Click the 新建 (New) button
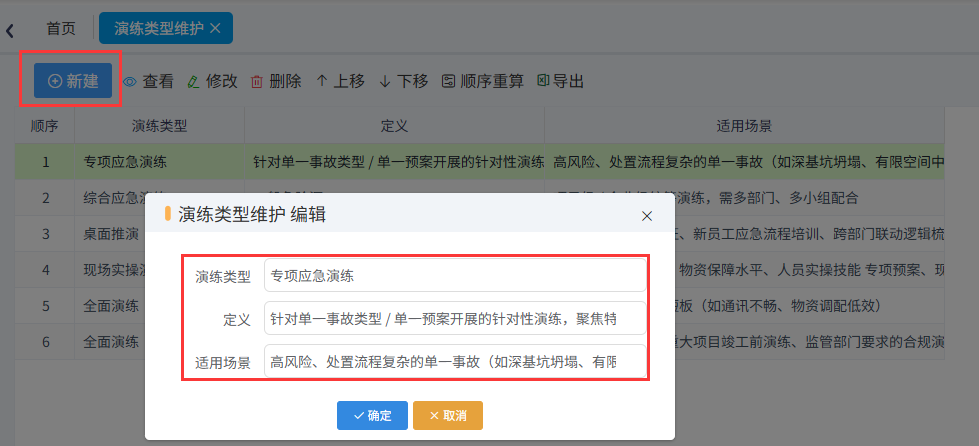This screenshot has width=979, height=446. pyautogui.click(x=73, y=81)
